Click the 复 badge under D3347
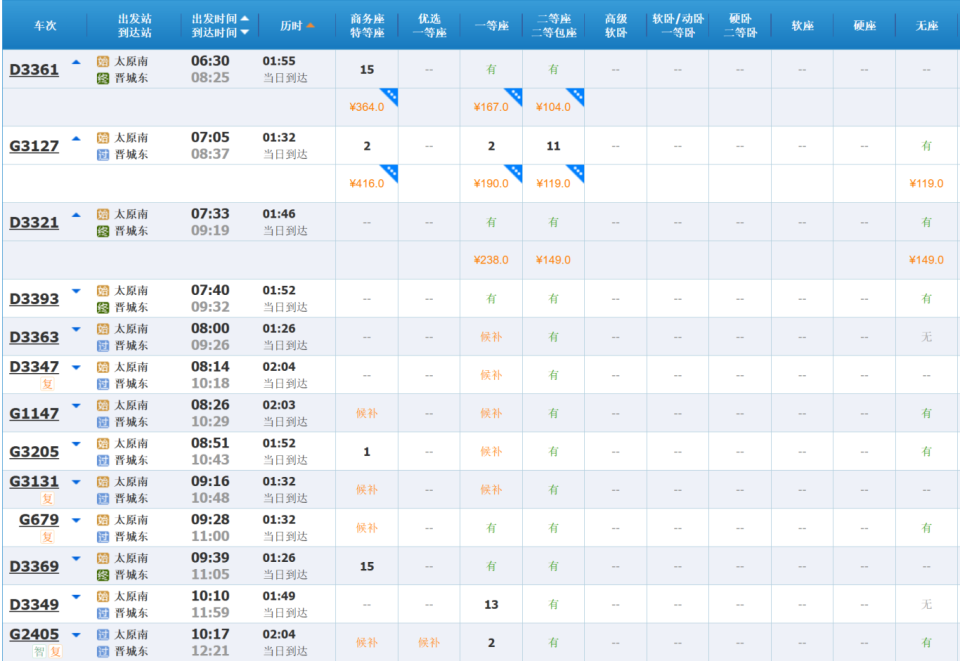Image resolution: width=960 pixels, height=661 pixels. click(47, 384)
